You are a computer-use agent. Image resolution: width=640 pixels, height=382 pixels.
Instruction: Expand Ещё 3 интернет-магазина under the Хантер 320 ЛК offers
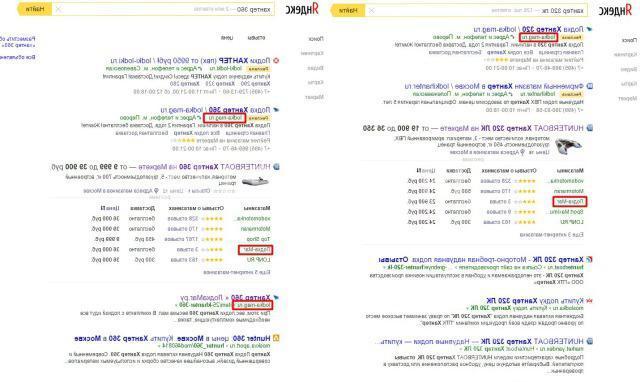(x=551, y=235)
